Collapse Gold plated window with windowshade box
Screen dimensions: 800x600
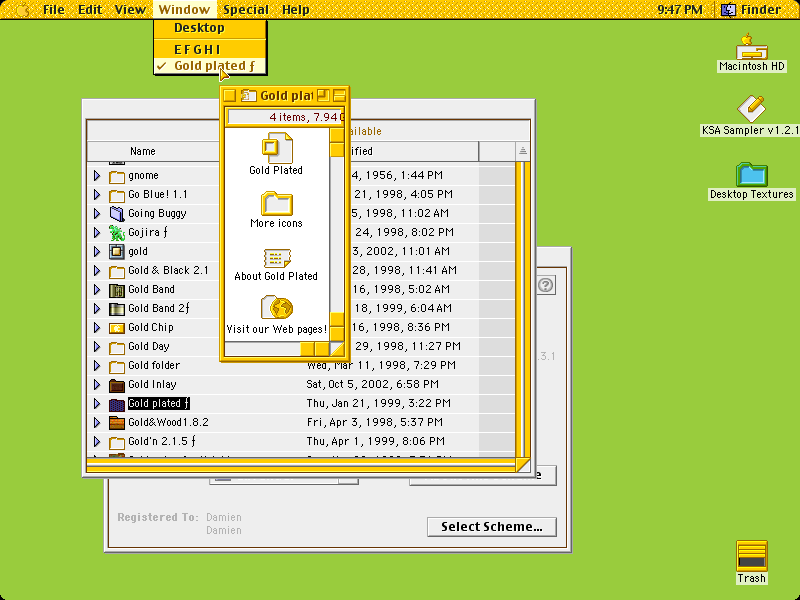coord(339,95)
